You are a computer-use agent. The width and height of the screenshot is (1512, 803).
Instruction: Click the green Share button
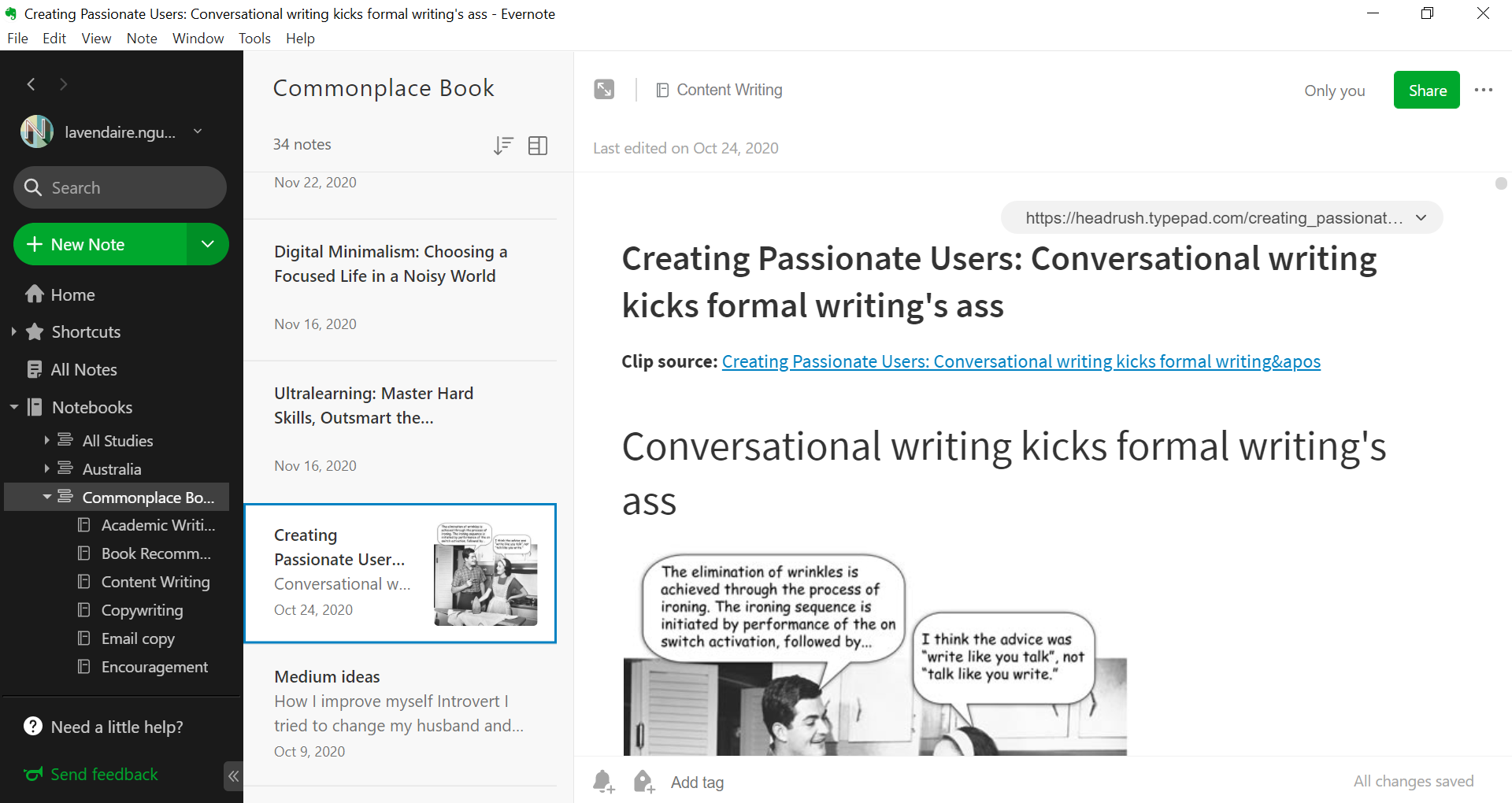(1427, 90)
